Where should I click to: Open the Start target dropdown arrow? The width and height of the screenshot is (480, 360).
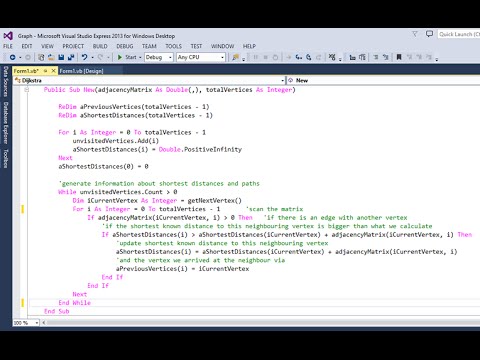click(140, 57)
